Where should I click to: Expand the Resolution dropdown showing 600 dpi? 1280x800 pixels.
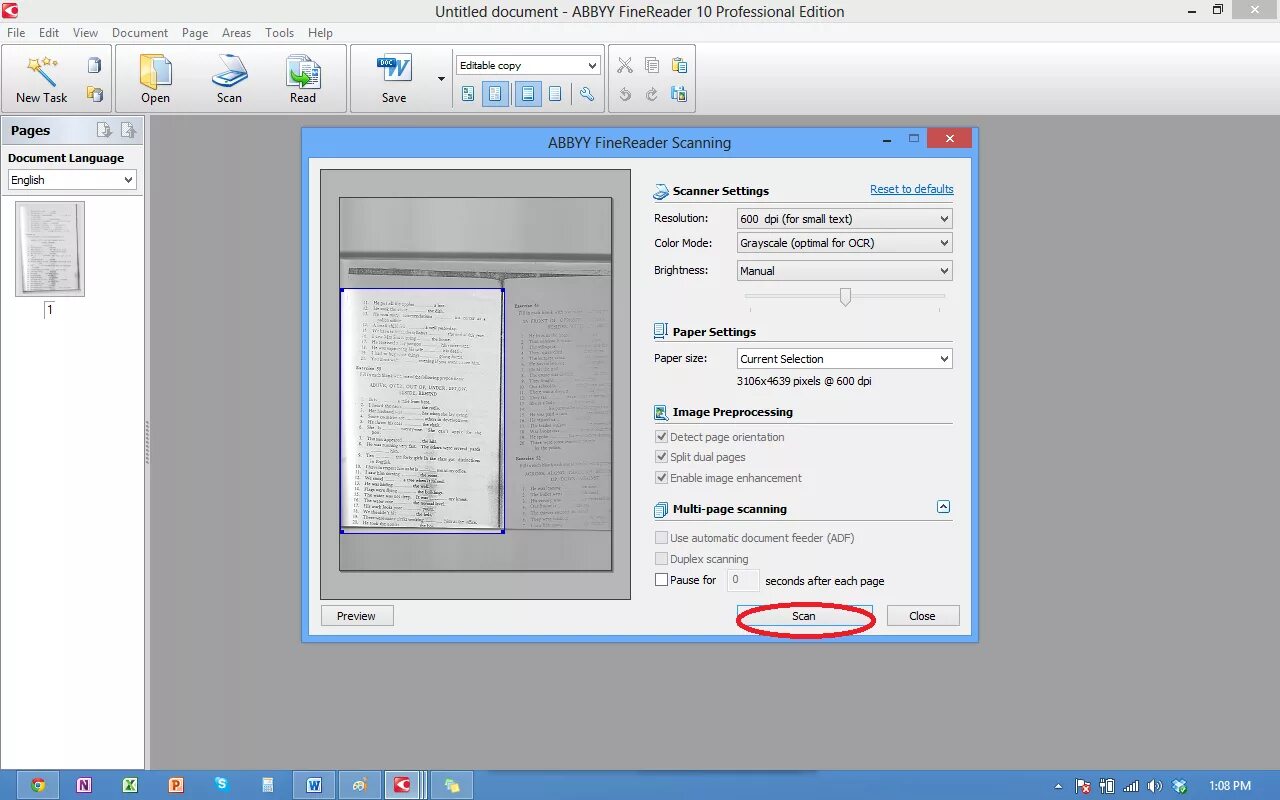pyautogui.click(x=844, y=219)
